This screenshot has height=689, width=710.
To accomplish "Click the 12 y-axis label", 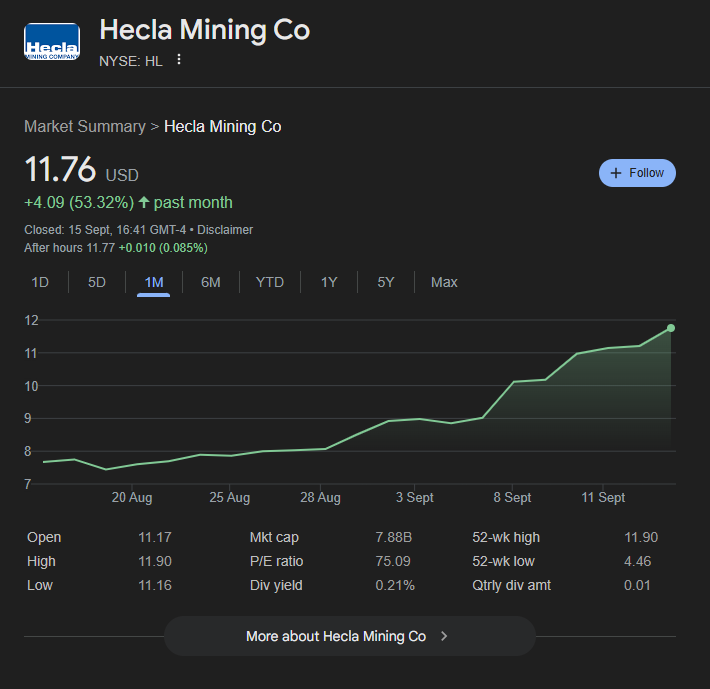I will [x=31, y=321].
